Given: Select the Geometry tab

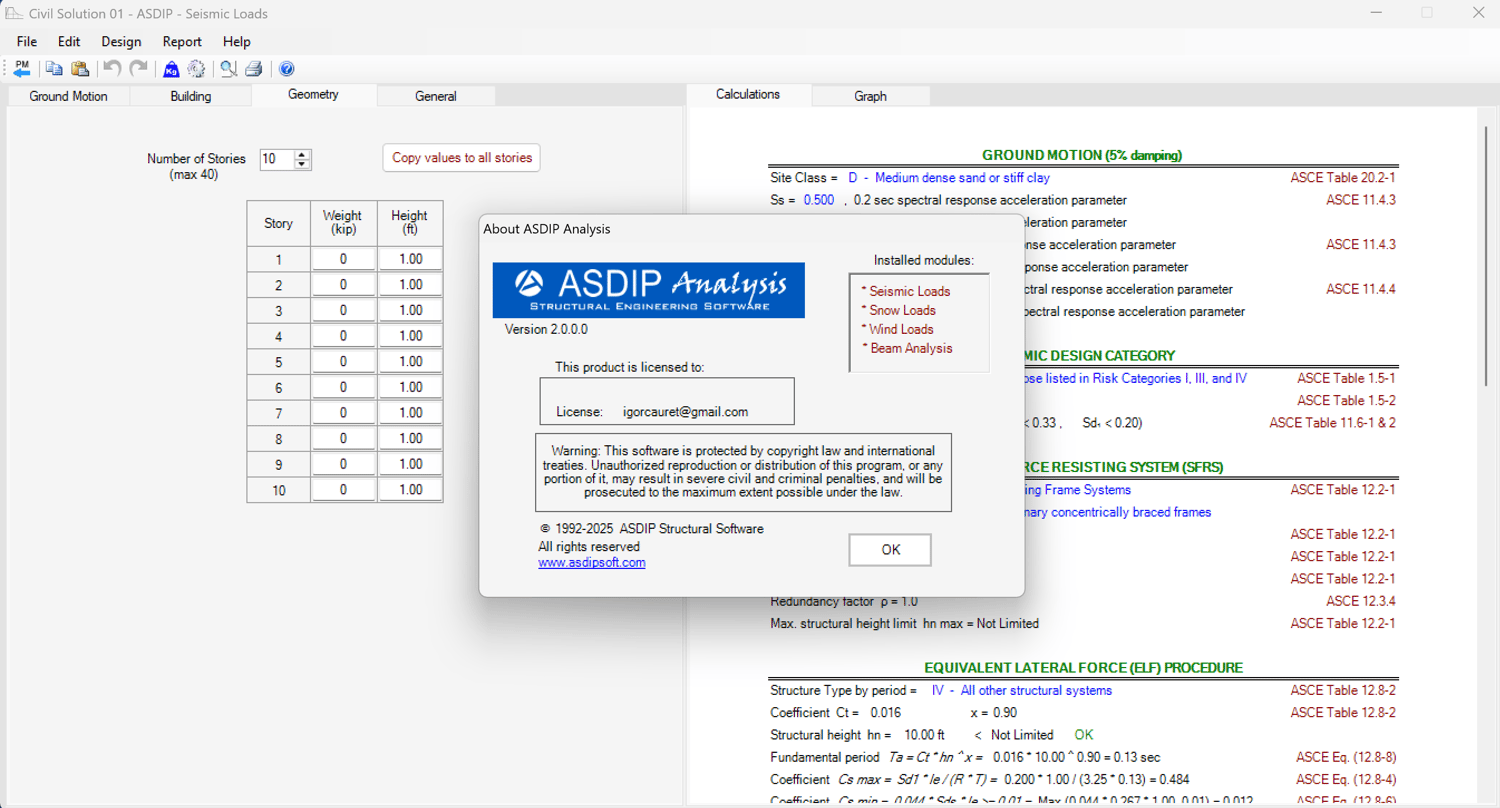Looking at the screenshot, I should click(314, 95).
